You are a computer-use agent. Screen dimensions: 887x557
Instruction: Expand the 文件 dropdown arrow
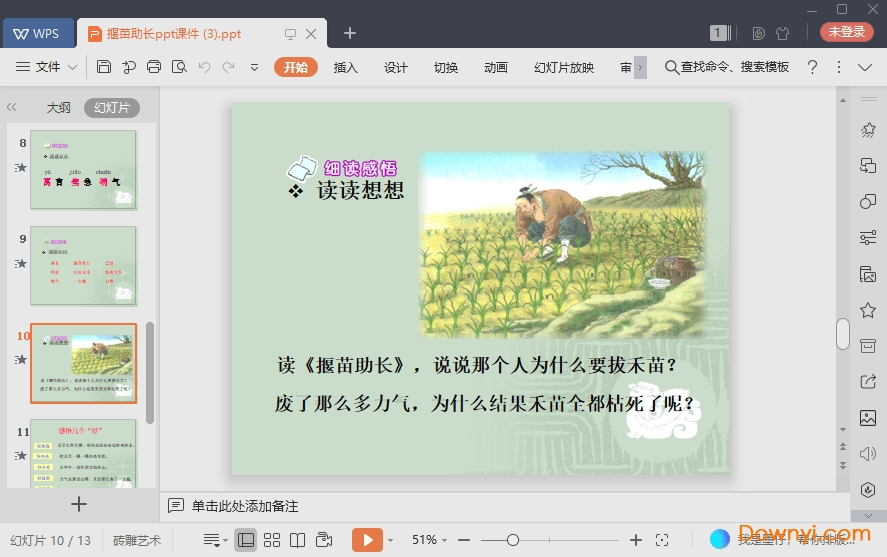point(72,67)
